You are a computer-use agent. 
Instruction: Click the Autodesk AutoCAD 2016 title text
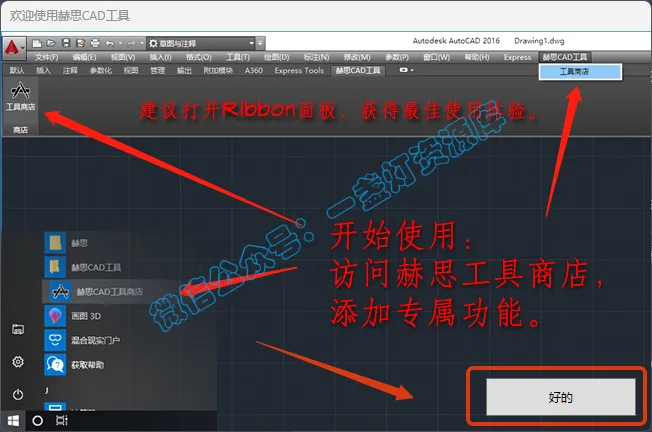[x=456, y=41]
